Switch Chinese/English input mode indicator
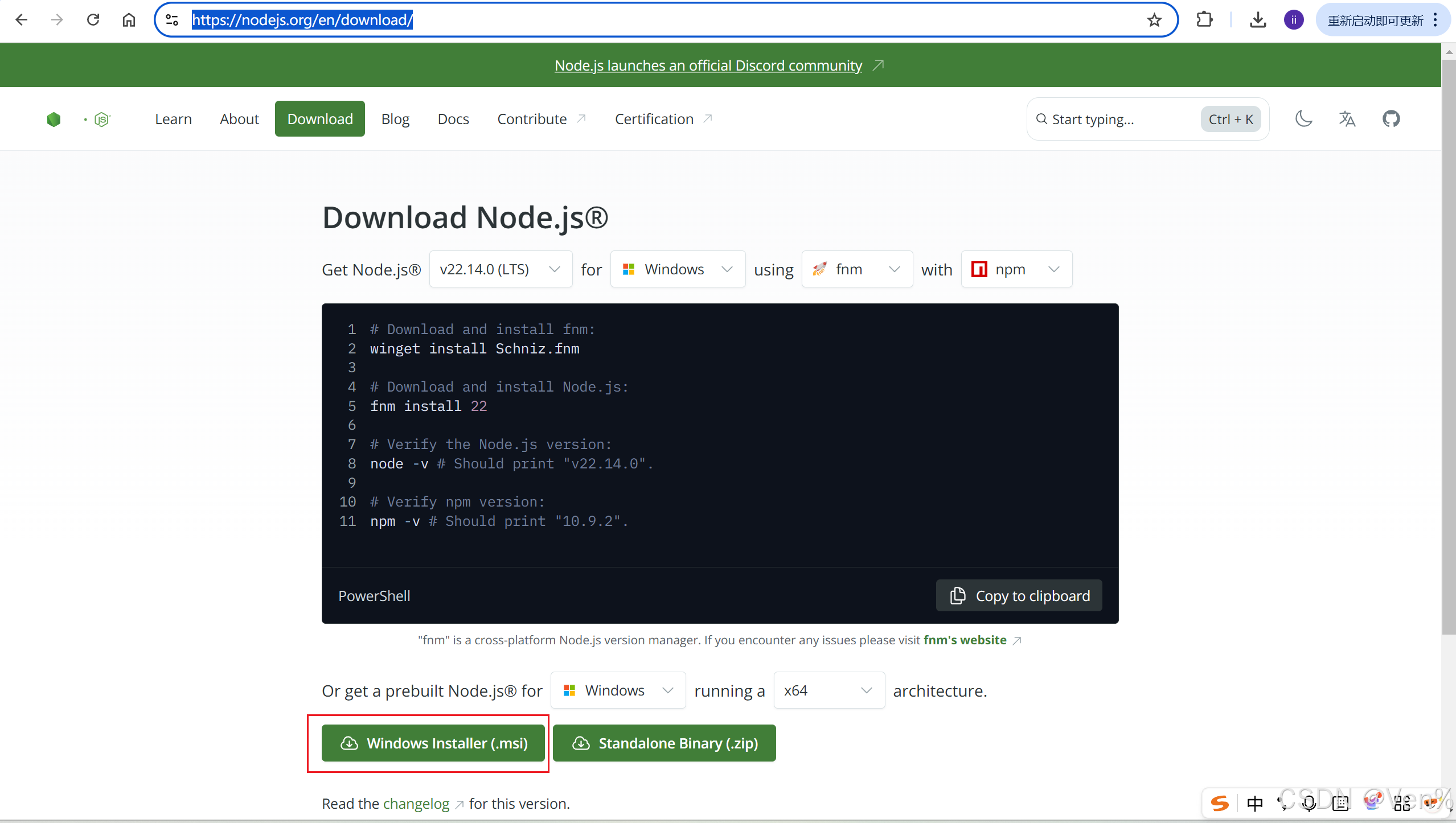The height and width of the screenshot is (823, 1456). pyautogui.click(x=1254, y=803)
